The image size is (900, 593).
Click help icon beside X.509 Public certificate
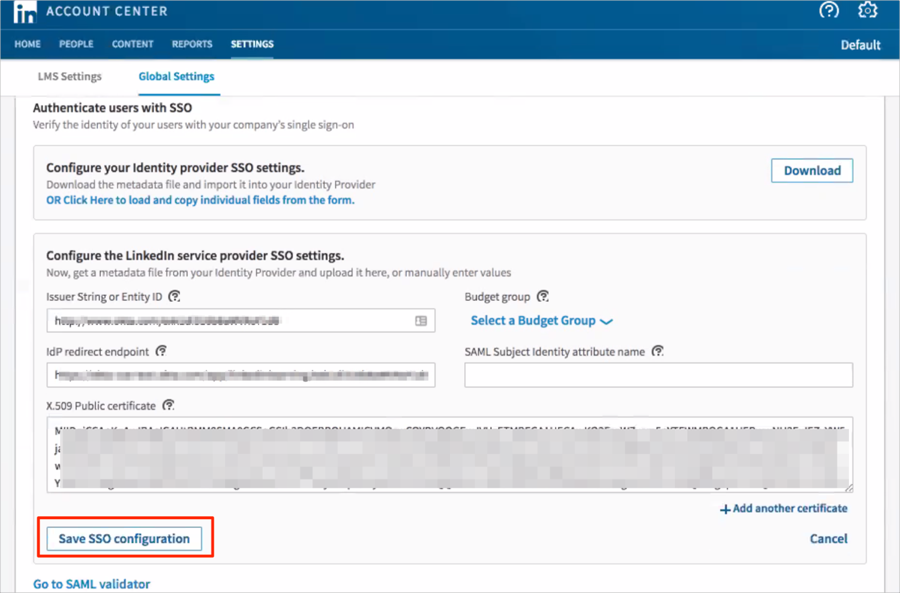click(x=169, y=405)
